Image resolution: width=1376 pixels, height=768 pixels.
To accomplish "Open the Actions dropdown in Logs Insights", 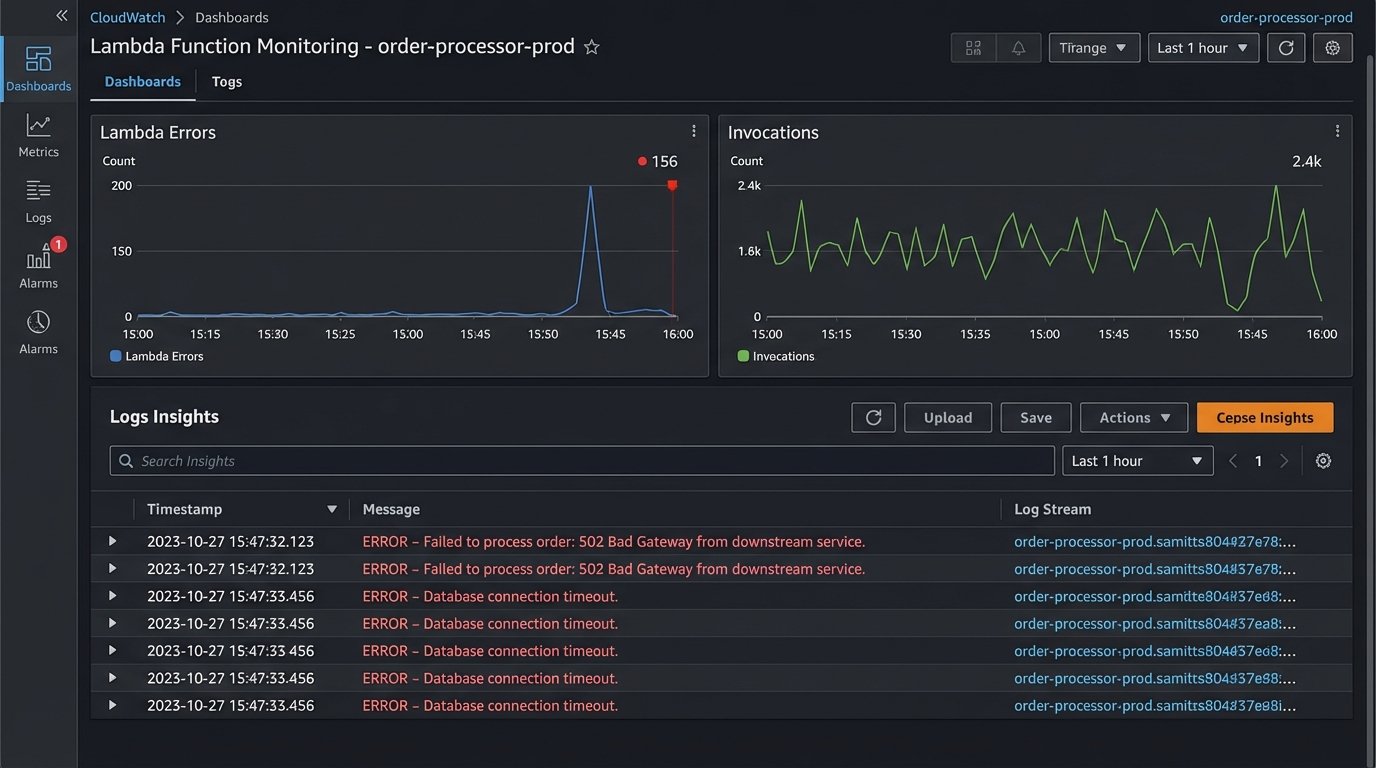I will pyautogui.click(x=1133, y=417).
